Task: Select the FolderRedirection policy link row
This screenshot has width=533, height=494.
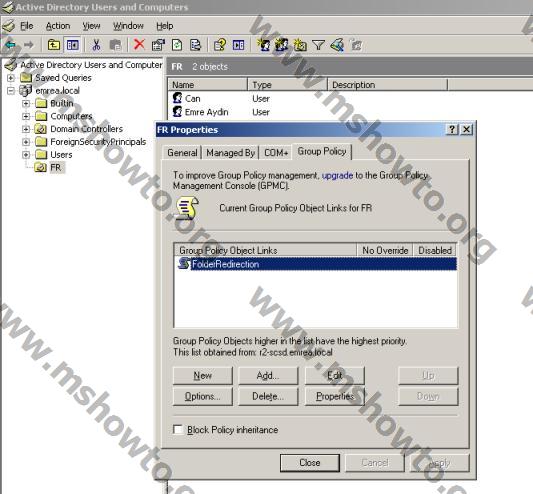Action: (x=316, y=264)
